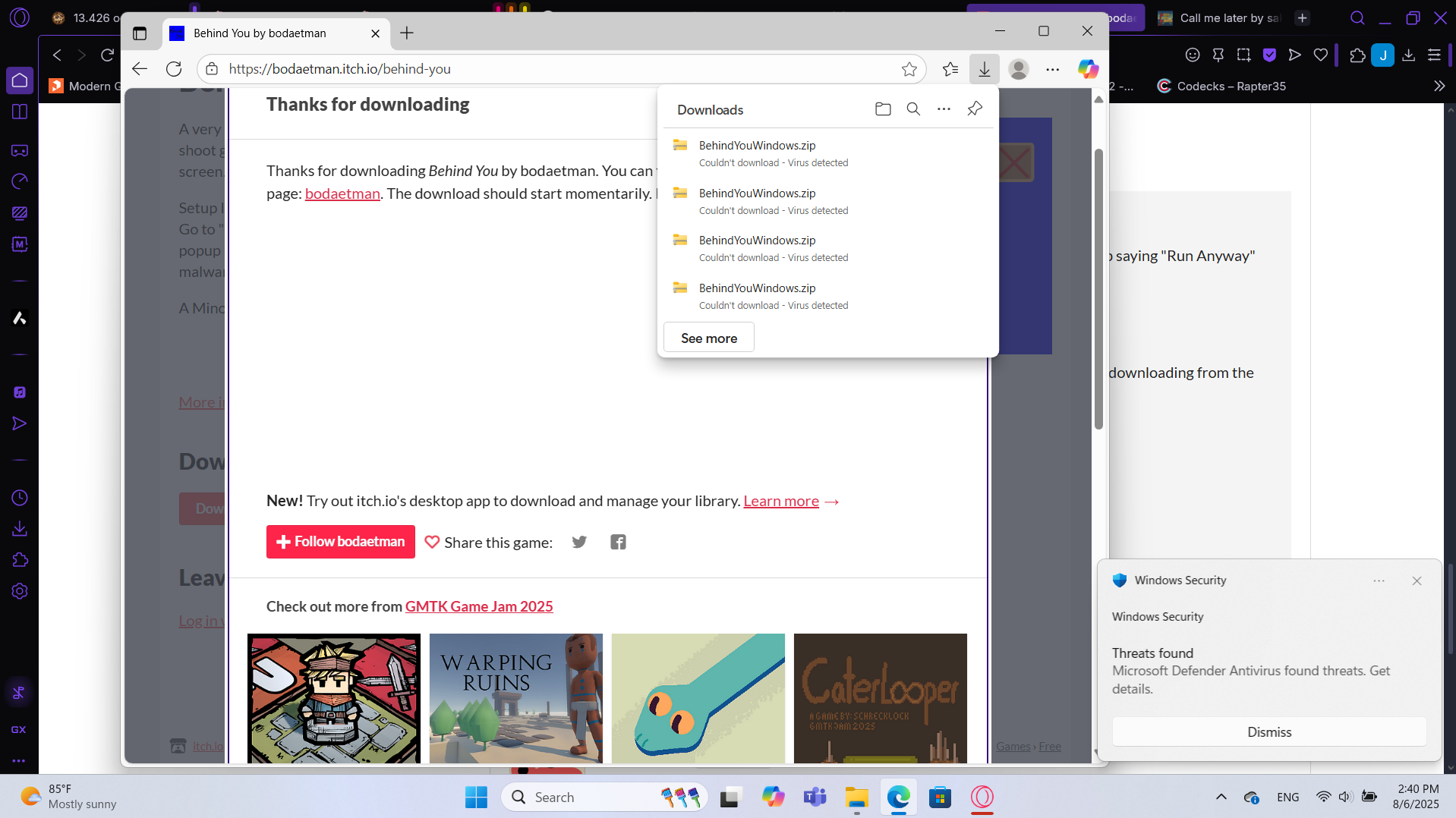Image resolution: width=1456 pixels, height=818 pixels.
Task: Open Opera GX snapshot tool
Action: coord(1243,55)
